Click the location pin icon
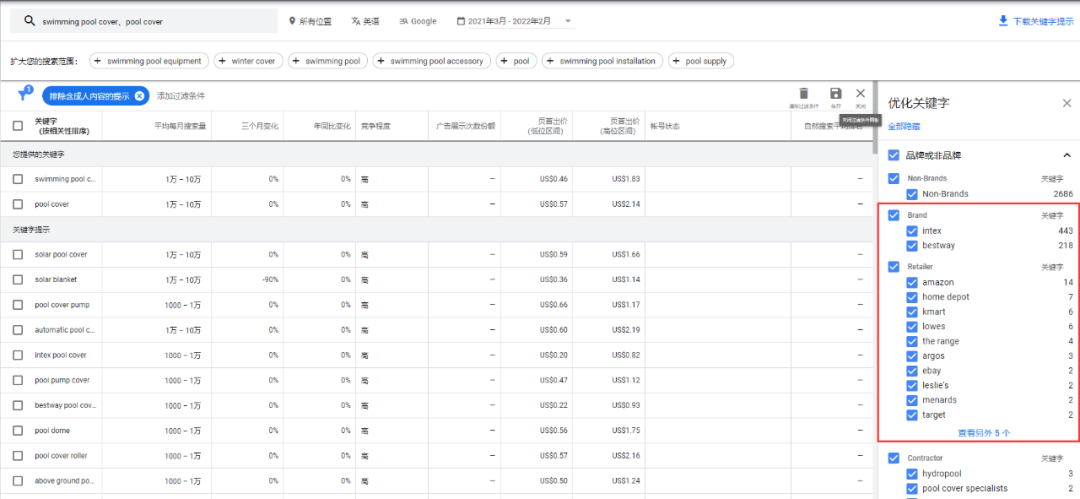The width and height of the screenshot is (1080, 499). [x=292, y=21]
